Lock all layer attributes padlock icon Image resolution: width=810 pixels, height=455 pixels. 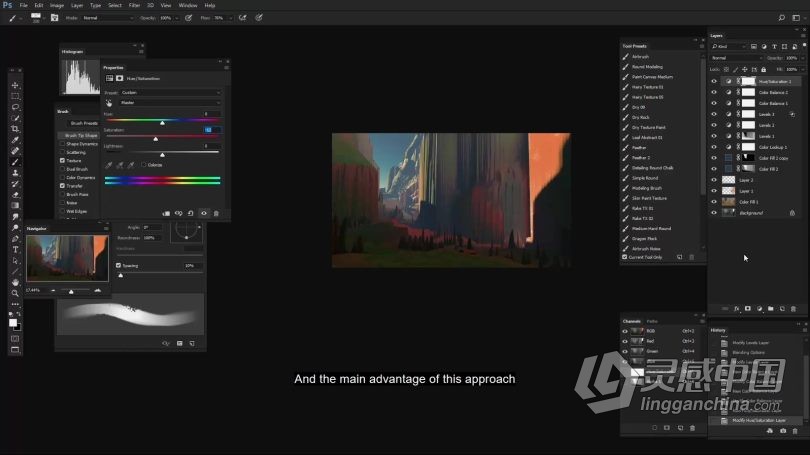click(x=764, y=69)
